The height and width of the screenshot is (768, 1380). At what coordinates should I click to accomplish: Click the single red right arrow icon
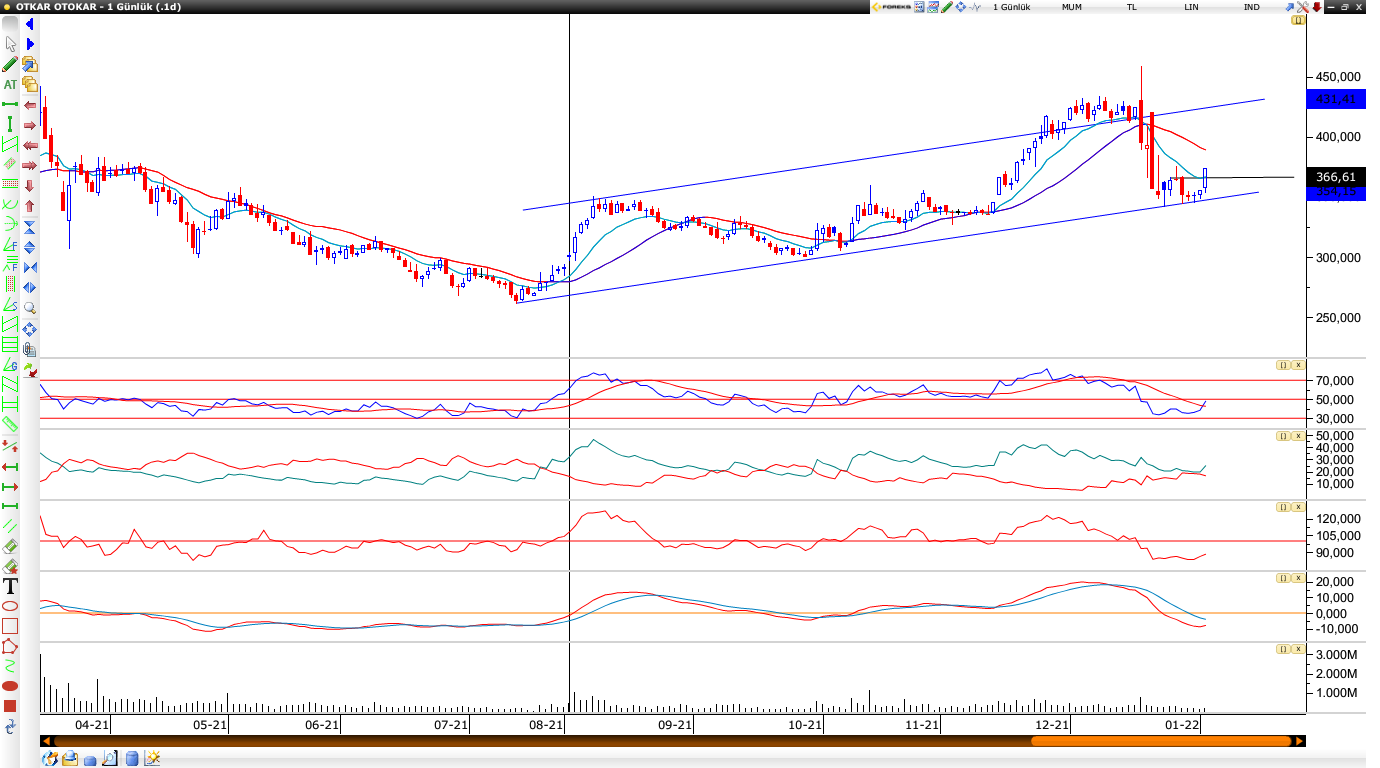[29, 125]
